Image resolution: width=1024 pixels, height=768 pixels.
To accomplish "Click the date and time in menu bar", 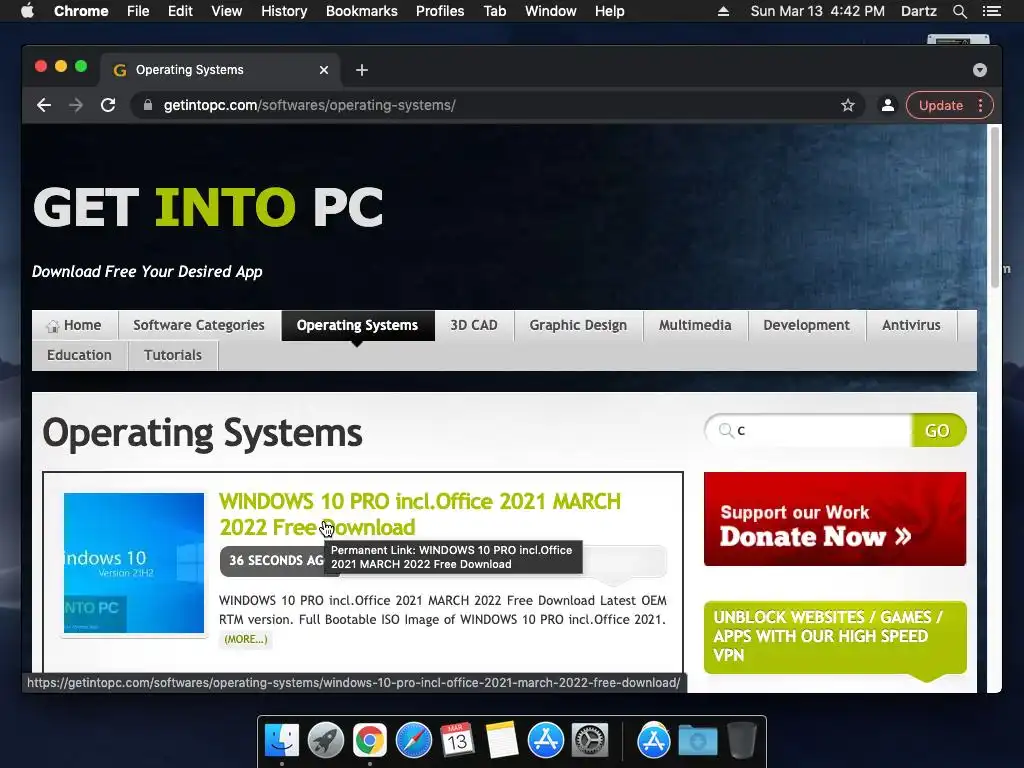I will tap(818, 11).
